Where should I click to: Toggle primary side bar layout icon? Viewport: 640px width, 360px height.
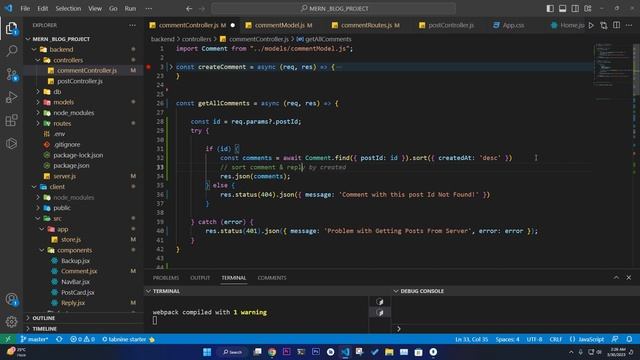[x=550, y=9]
